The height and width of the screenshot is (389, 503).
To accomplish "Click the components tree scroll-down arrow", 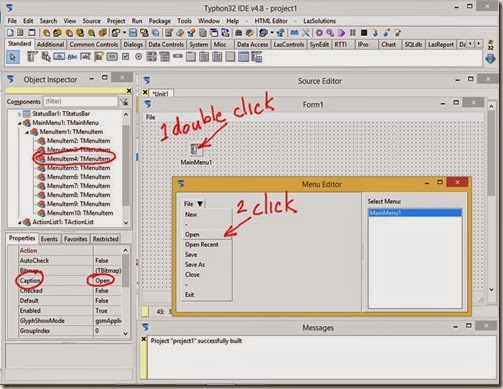I will (126, 223).
